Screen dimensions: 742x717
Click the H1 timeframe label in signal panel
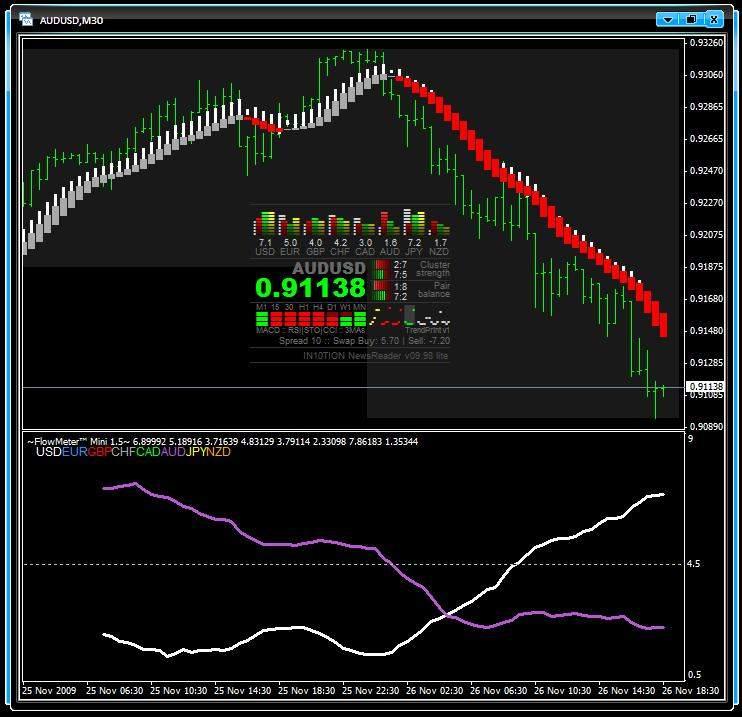coord(303,307)
